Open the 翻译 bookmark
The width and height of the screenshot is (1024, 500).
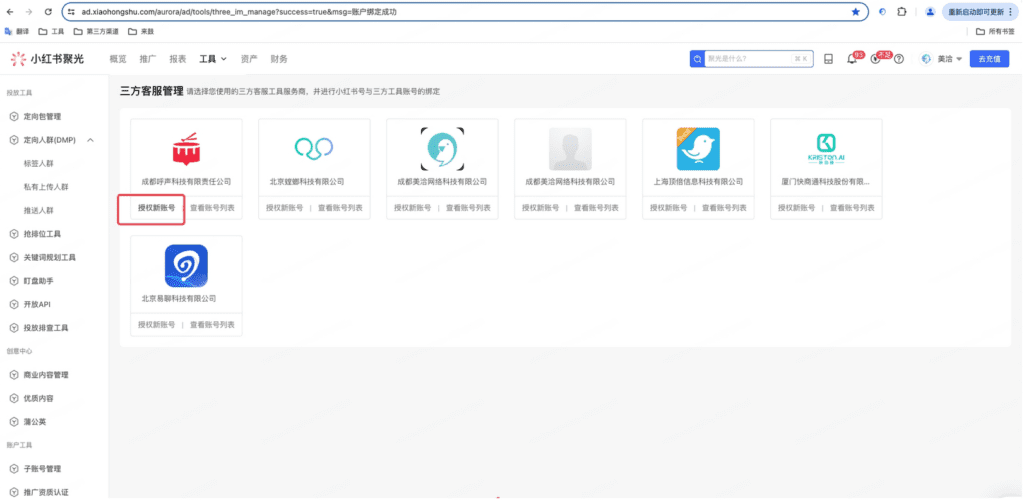(x=18, y=31)
